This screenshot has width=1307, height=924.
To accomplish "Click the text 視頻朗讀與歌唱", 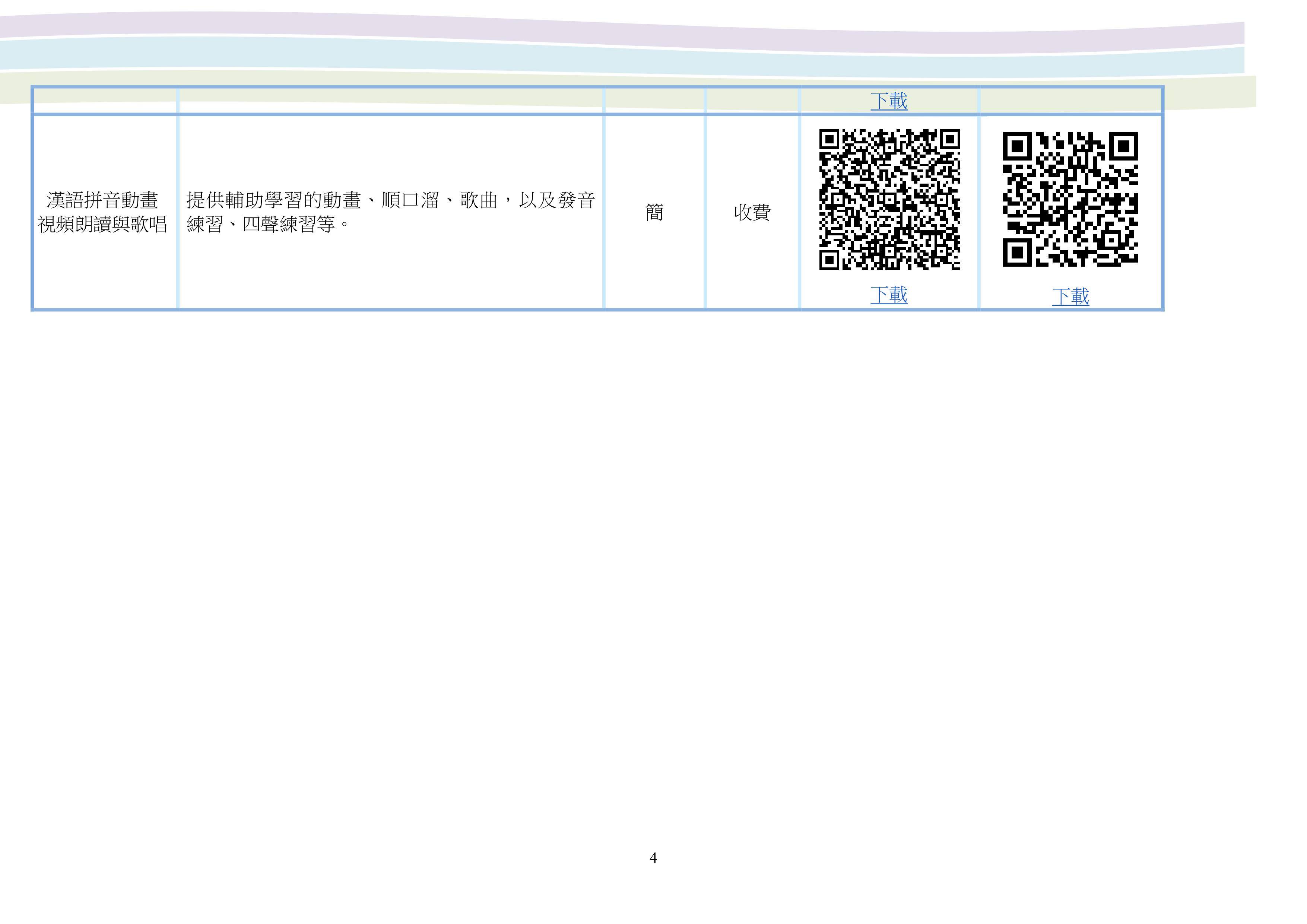I will [102, 225].
